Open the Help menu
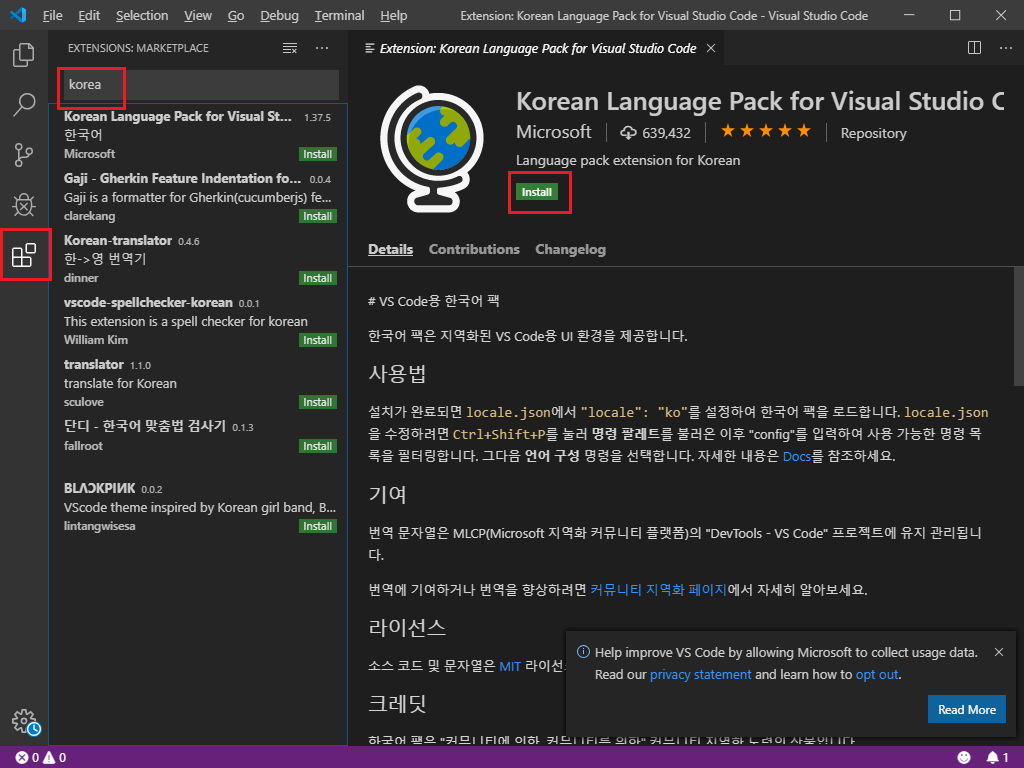 [x=394, y=16]
